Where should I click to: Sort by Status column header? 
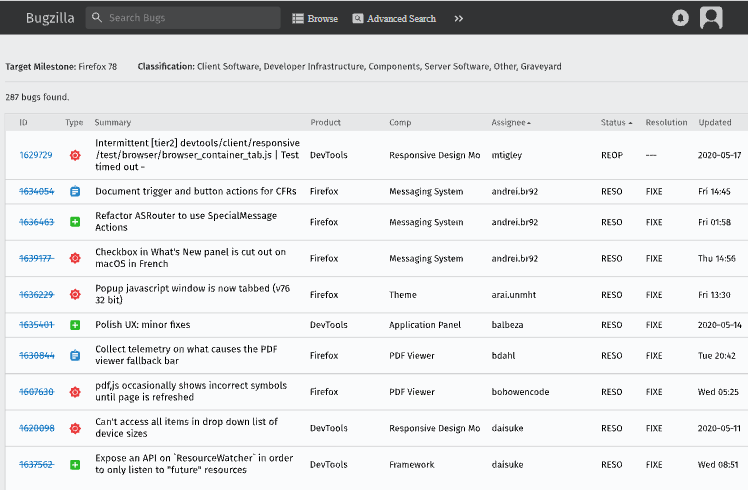[616, 122]
